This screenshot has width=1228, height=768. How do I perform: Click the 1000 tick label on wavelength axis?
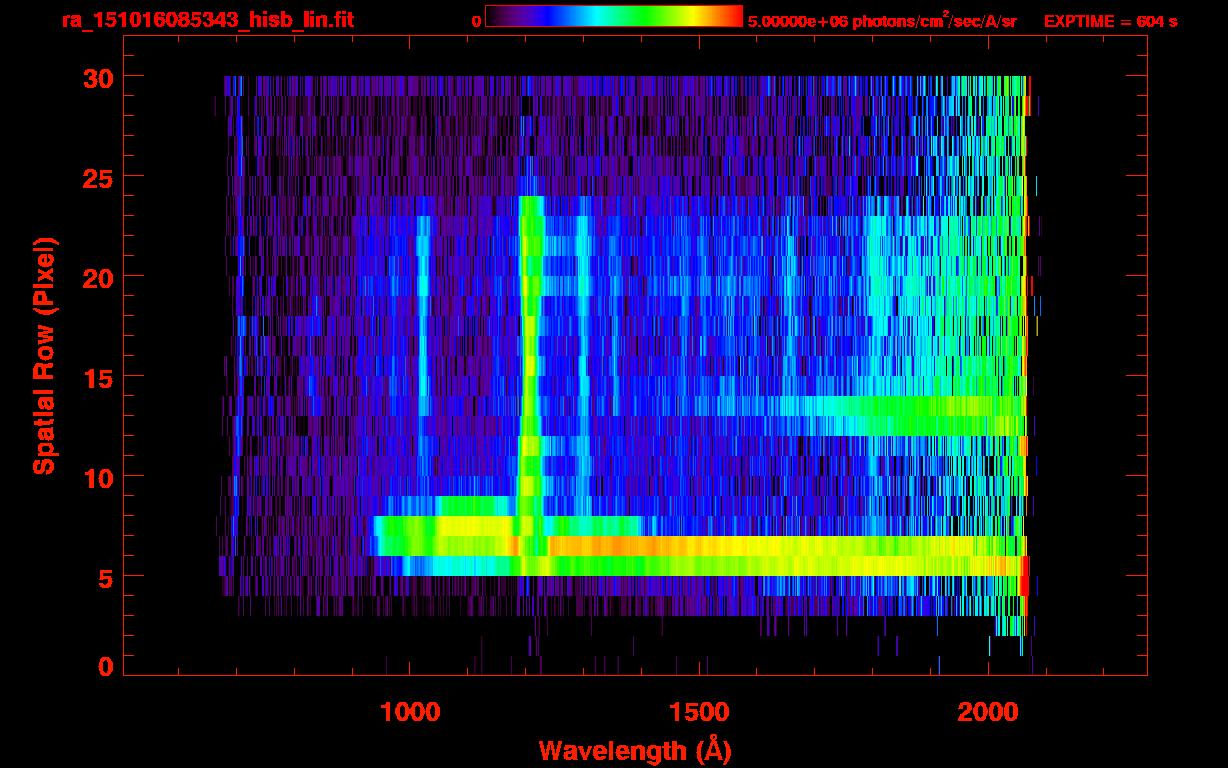click(x=409, y=712)
